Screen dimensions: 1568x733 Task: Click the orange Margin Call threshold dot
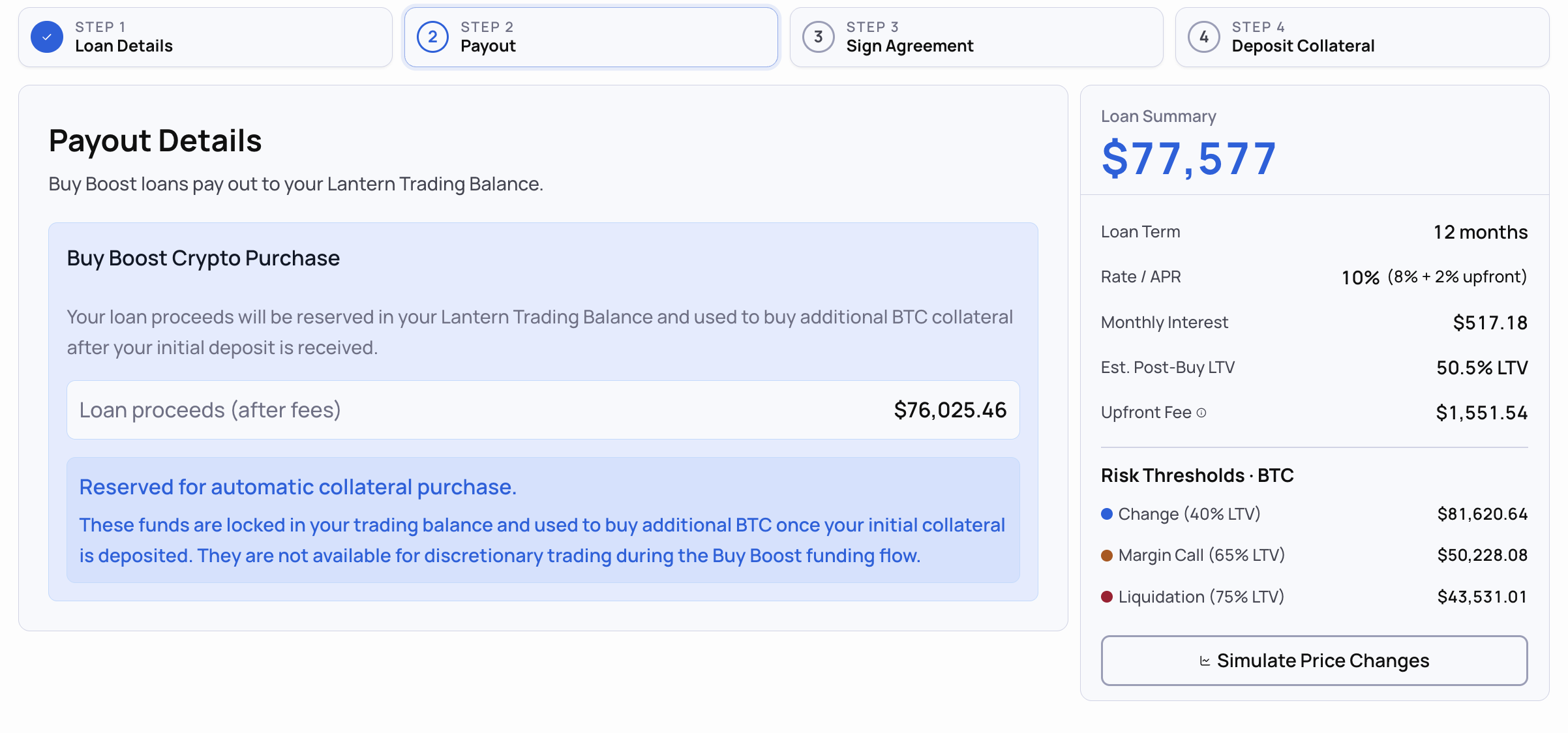click(x=1107, y=556)
